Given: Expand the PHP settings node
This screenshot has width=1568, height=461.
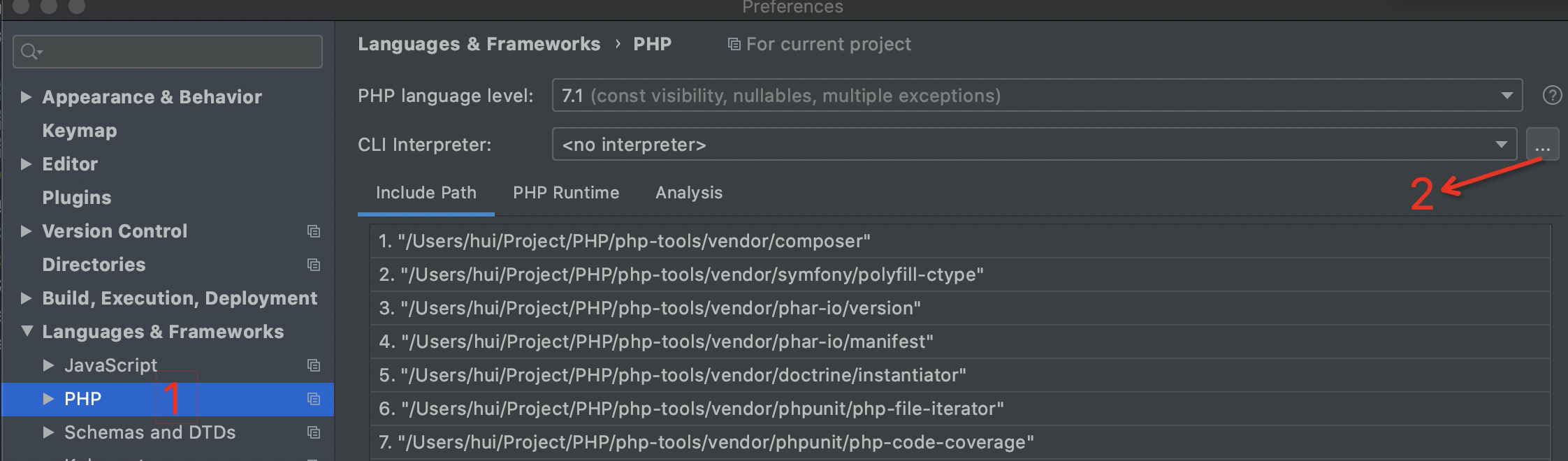Looking at the screenshot, I should (x=48, y=399).
